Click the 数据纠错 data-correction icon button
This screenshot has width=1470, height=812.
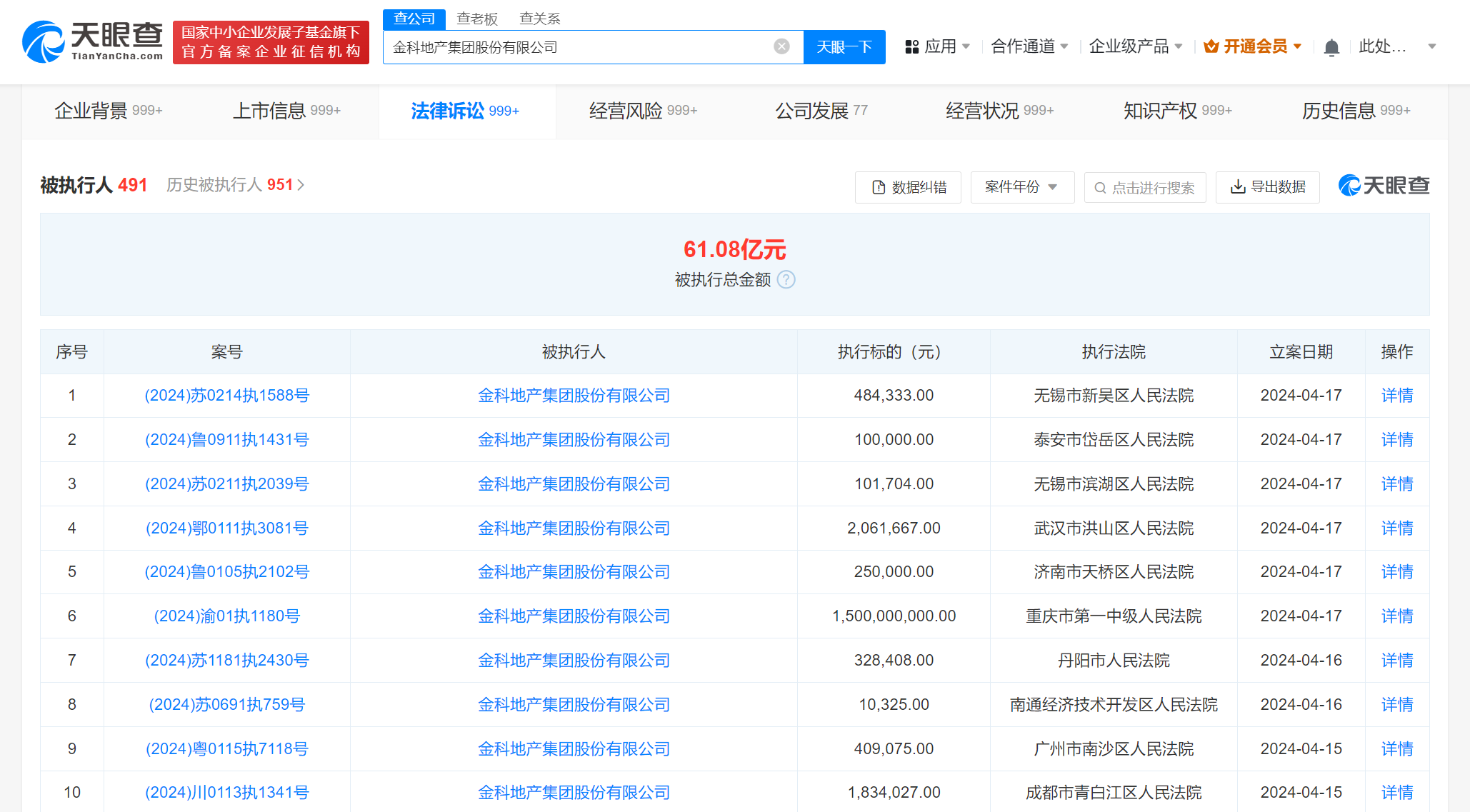click(x=878, y=186)
